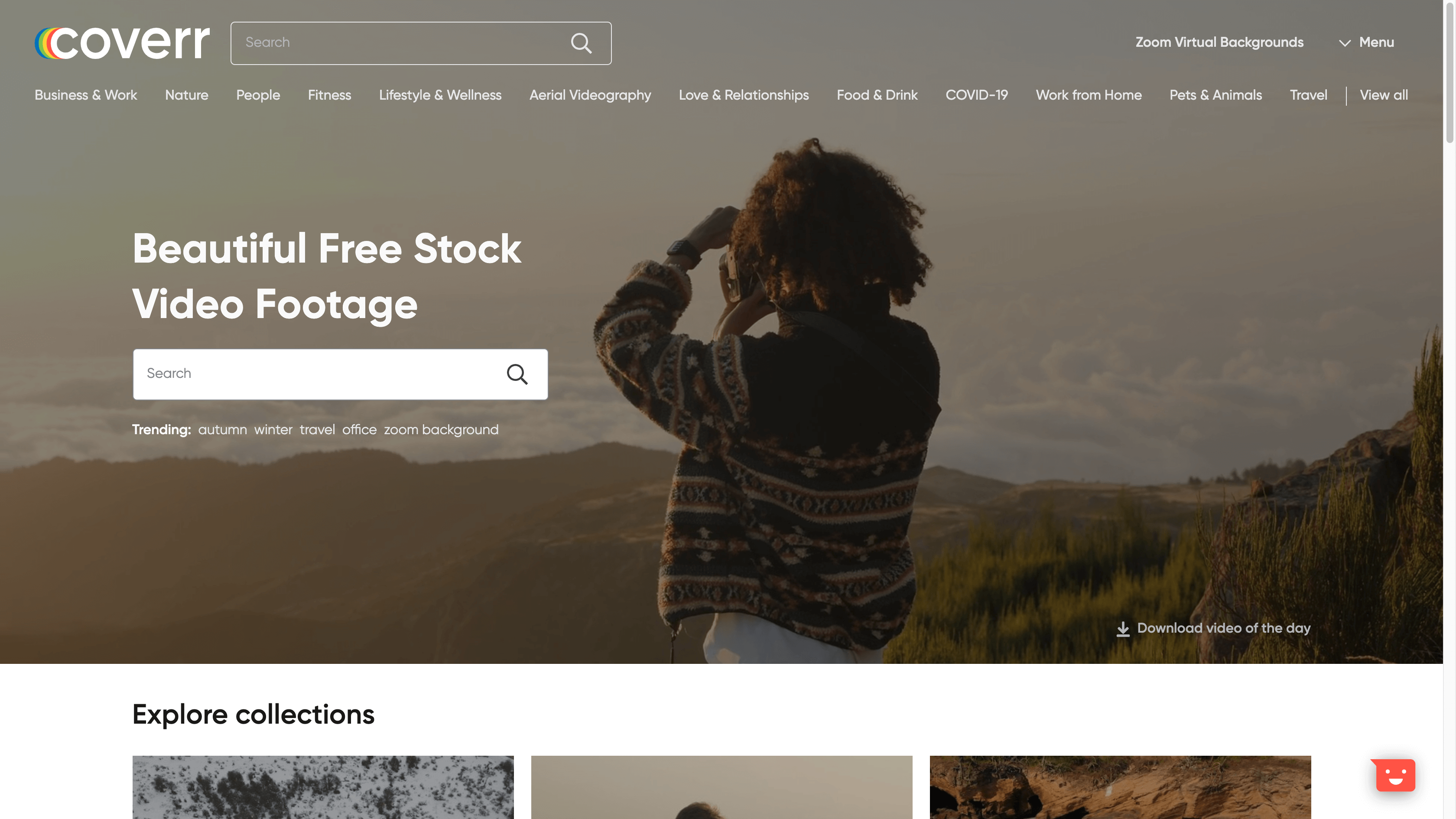The height and width of the screenshot is (819, 1456).
Task: Select the Nature category tab
Action: coord(186,95)
